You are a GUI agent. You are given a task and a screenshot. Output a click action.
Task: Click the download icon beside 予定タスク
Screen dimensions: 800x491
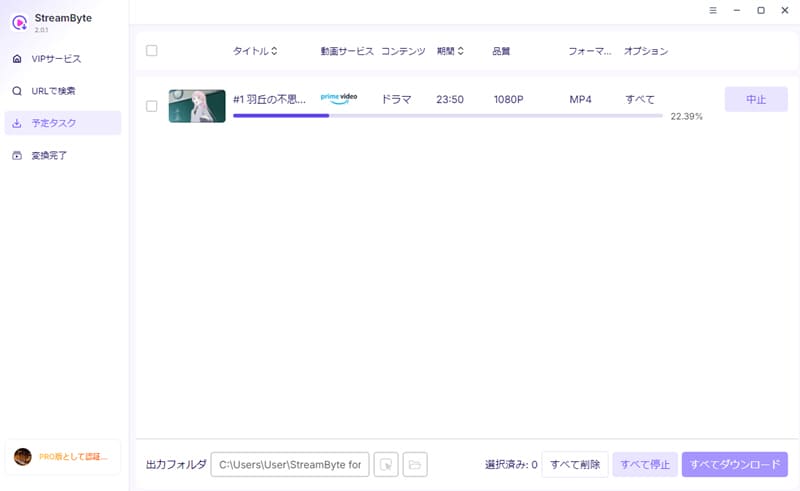[x=17, y=123]
